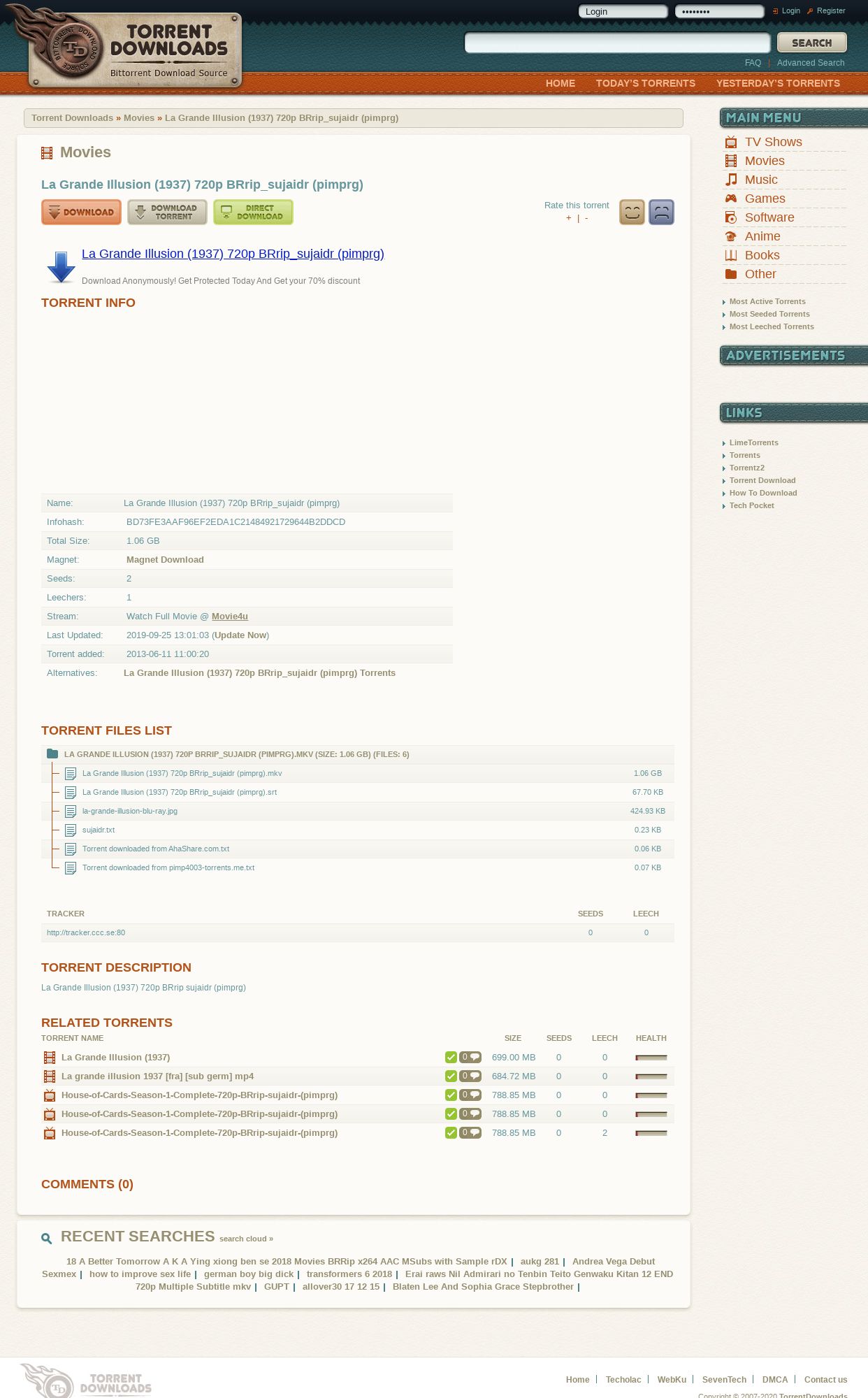Click la-grande-illusion-blu-ray.jpg file row

pyautogui.click(x=358, y=812)
